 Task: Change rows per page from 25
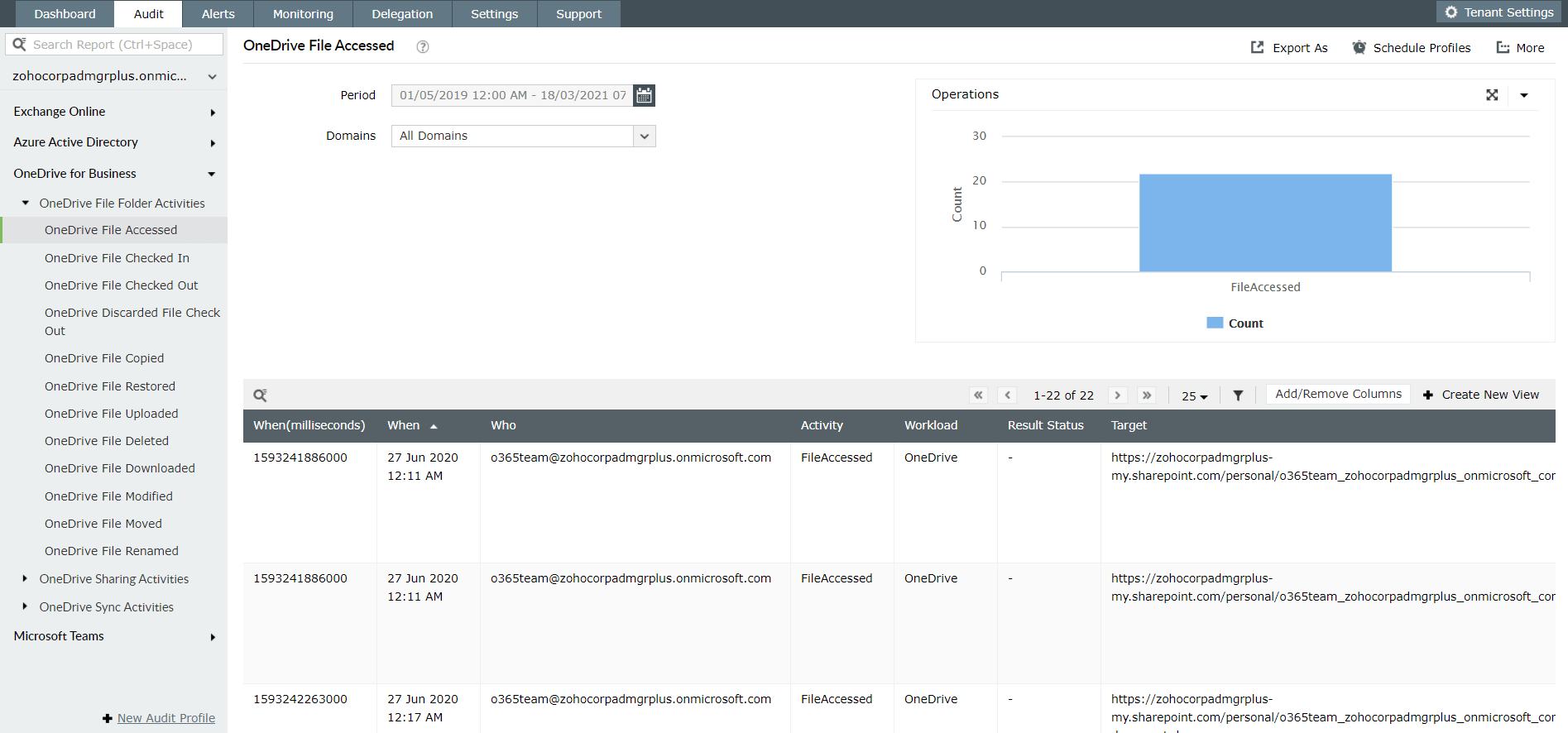[1194, 396]
